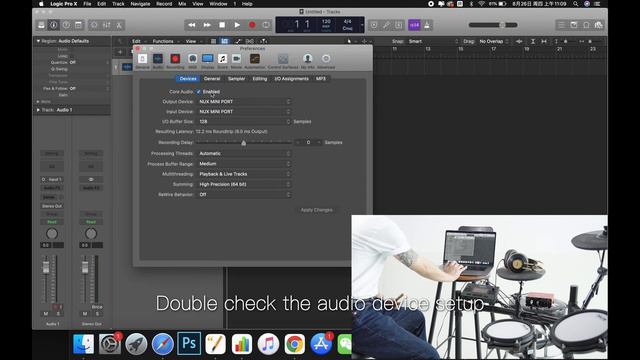The image size is (640, 360).
Task: Open the Recording preferences icon
Action: pos(175,61)
